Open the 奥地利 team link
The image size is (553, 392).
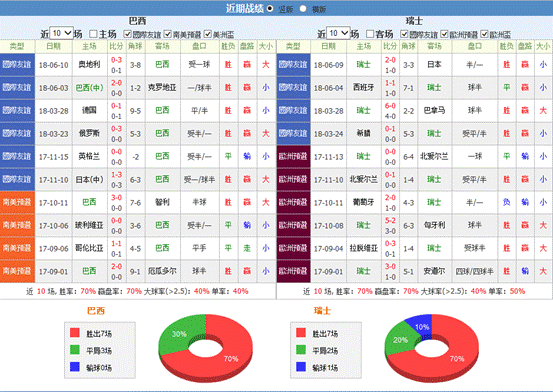click(89, 64)
